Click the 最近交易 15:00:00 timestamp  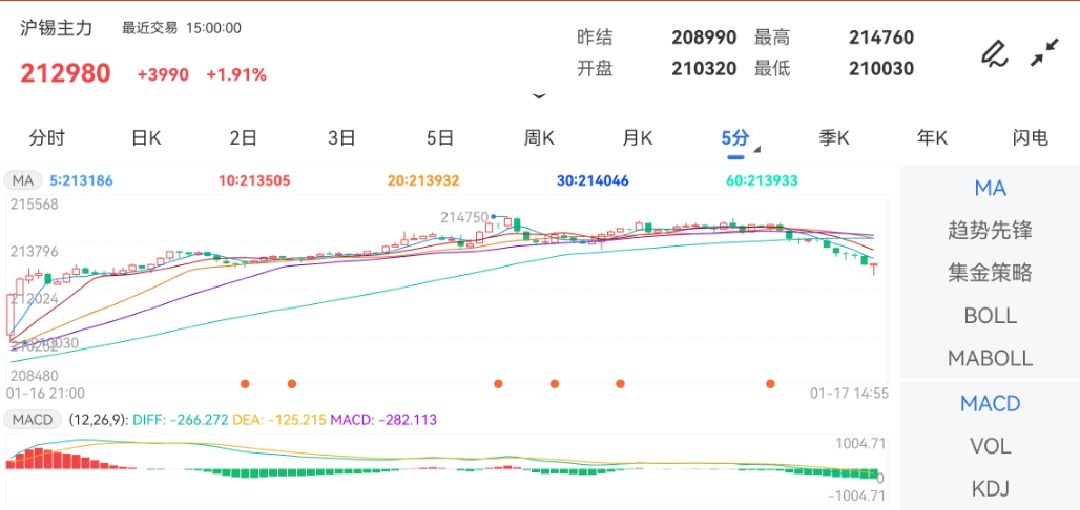point(182,28)
